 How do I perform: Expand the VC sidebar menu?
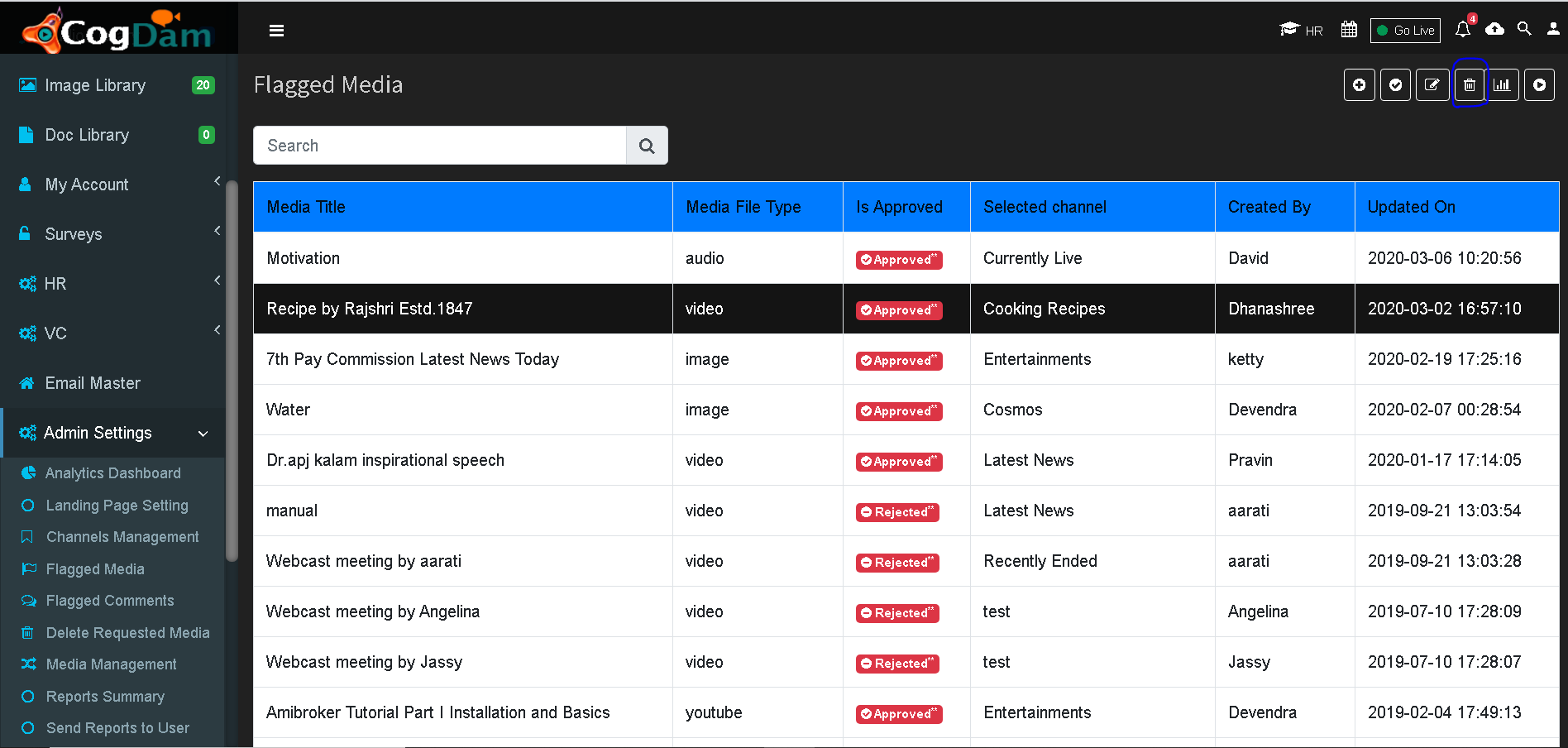click(112, 333)
